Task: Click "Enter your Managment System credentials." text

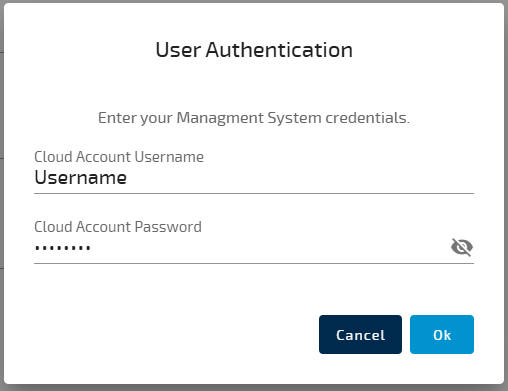Action: tap(254, 118)
